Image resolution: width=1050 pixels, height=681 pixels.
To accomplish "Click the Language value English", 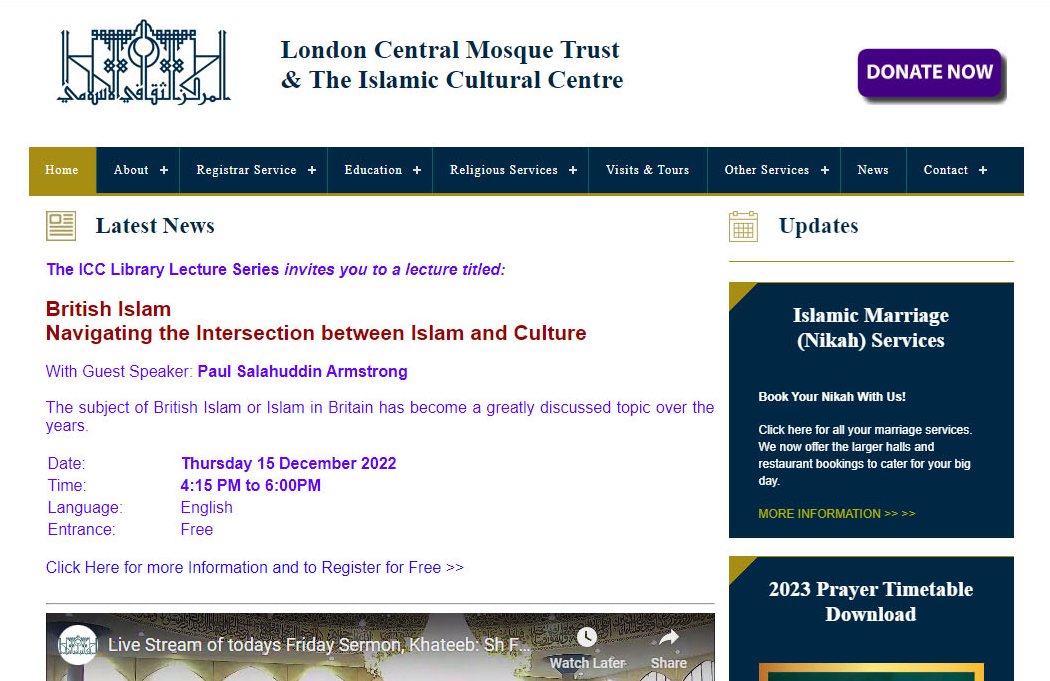I will [x=206, y=508].
